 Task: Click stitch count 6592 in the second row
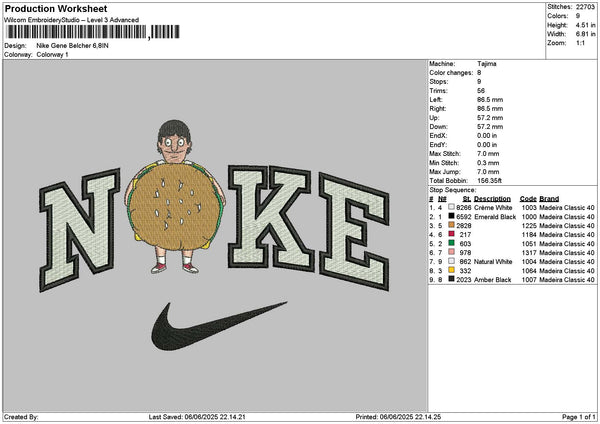click(464, 217)
